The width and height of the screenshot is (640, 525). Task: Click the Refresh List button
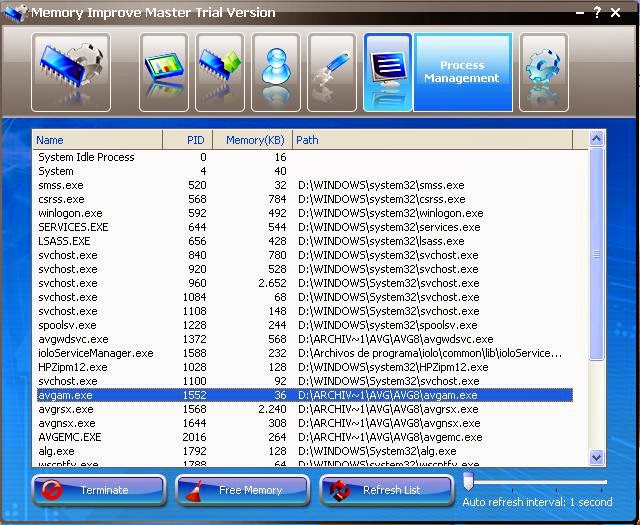(x=387, y=490)
